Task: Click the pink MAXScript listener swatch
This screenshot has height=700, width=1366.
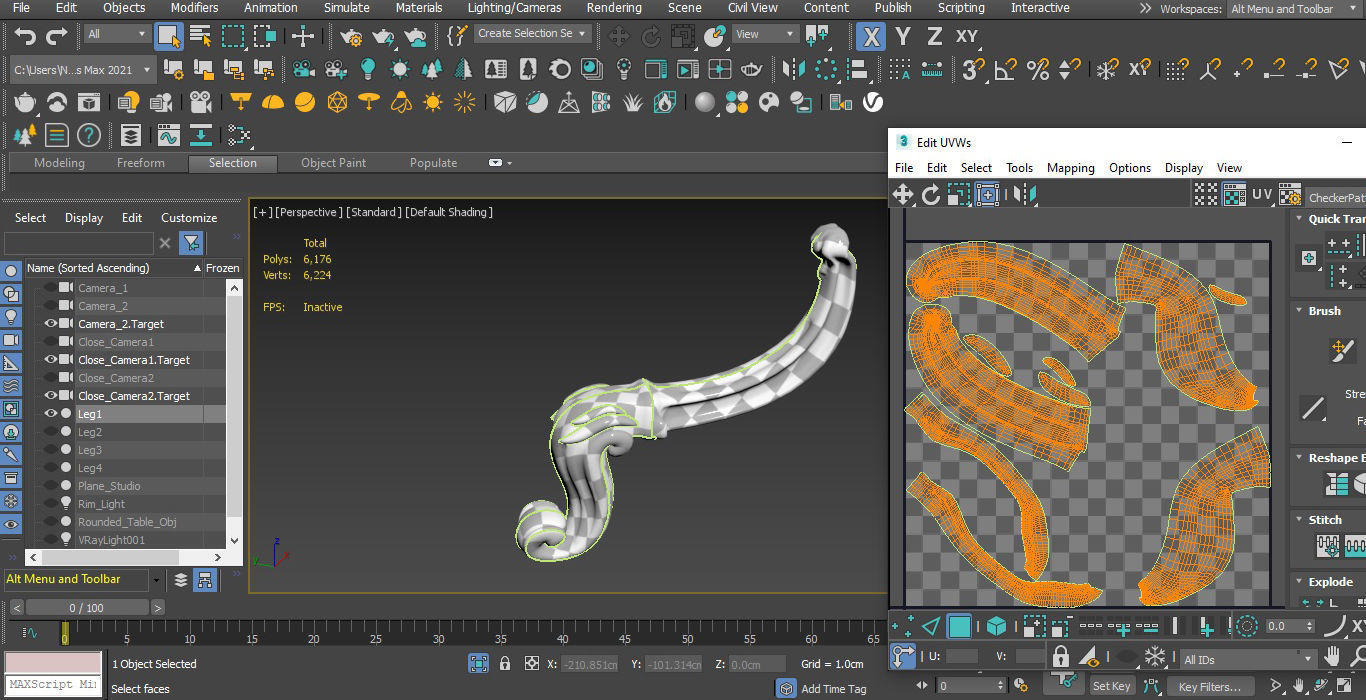Action: [53, 663]
